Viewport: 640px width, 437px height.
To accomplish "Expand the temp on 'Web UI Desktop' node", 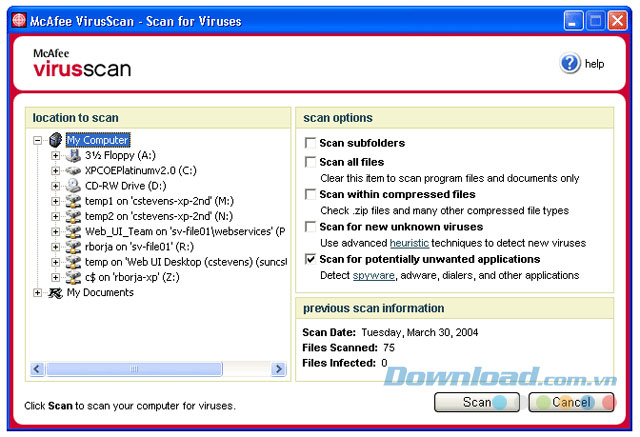I will pos(56,262).
